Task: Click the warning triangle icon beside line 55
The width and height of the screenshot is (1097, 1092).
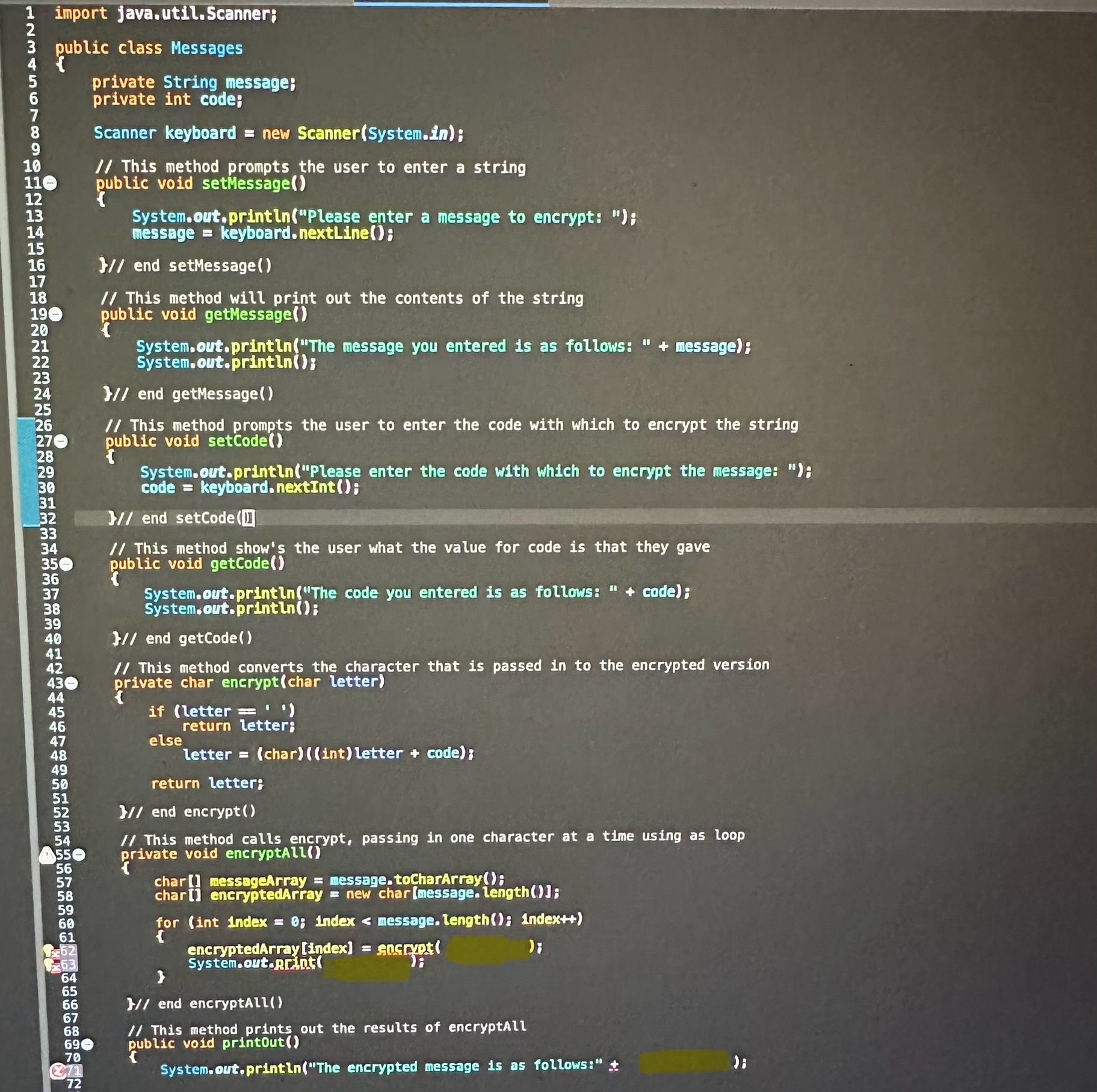Action: (47, 855)
